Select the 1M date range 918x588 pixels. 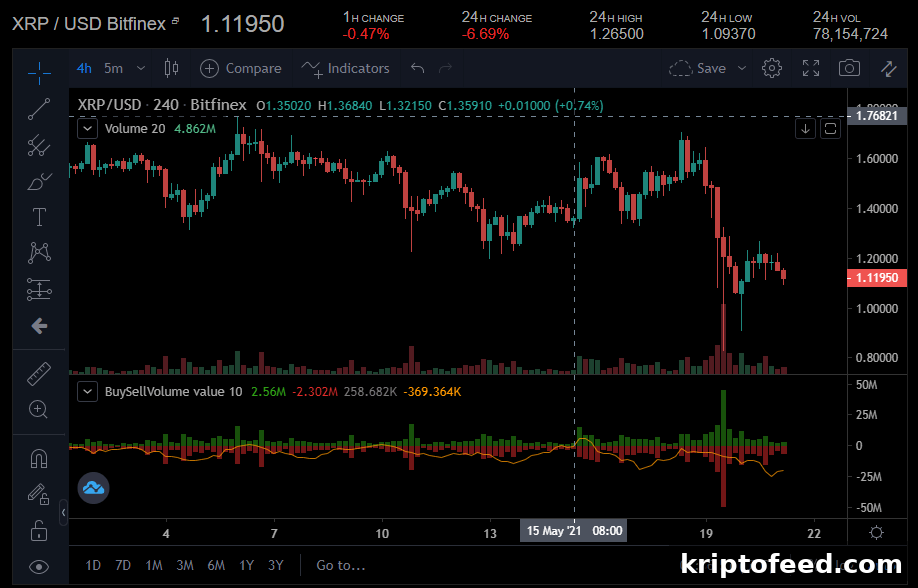pyautogui.click(x=154, y=565)
